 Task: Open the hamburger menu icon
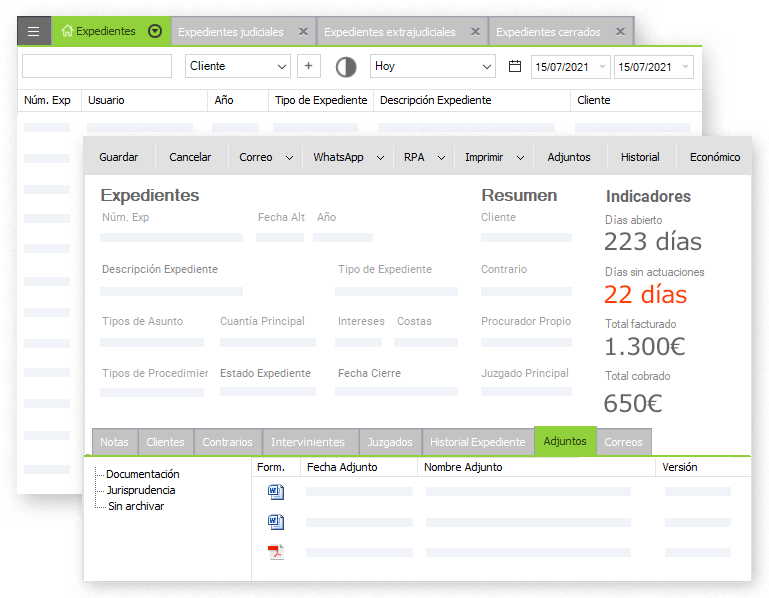34,31
